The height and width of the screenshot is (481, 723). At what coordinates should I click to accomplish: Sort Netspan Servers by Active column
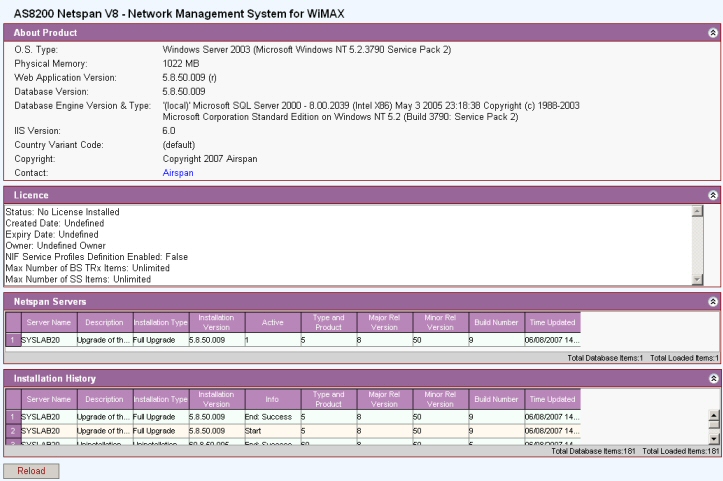[272, 322]
